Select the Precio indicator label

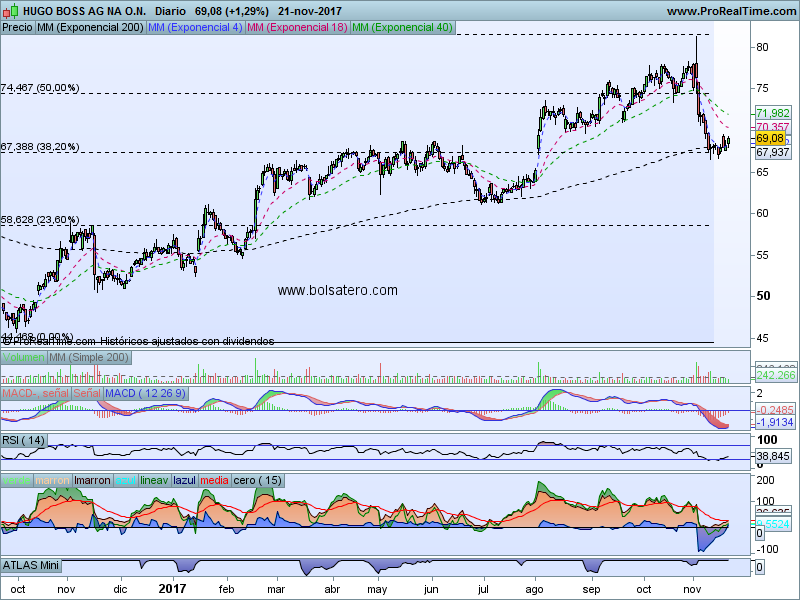pyautogui.click(x=17, y=27)
